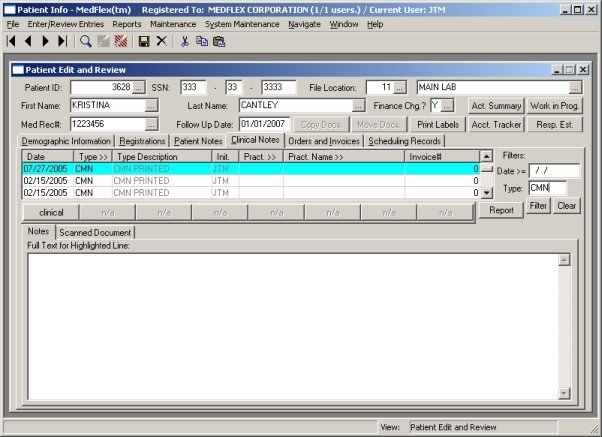Click the clipboard paste icon

(219, 42)
